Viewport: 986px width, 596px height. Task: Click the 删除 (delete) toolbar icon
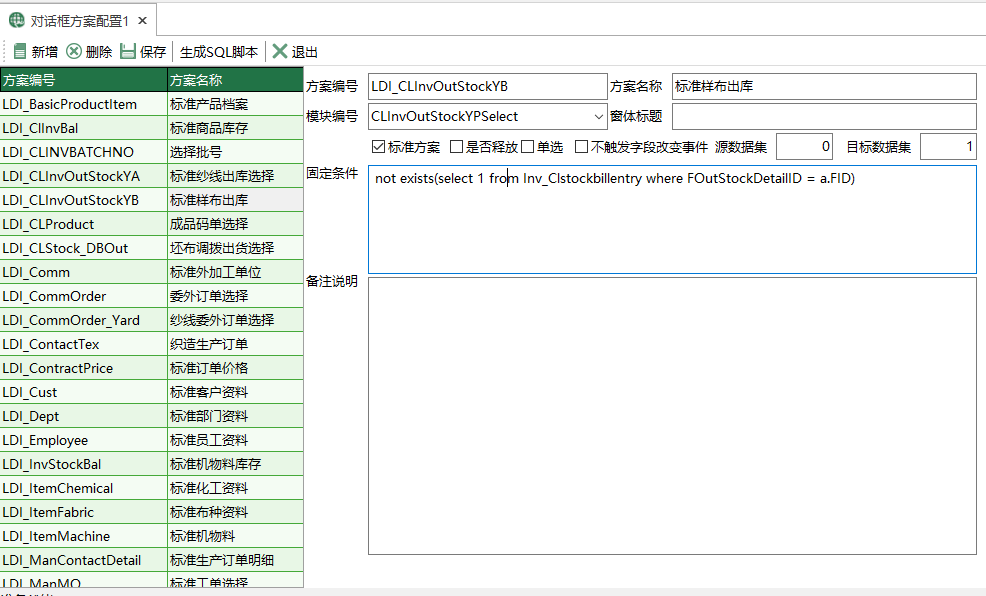(74, 52)
